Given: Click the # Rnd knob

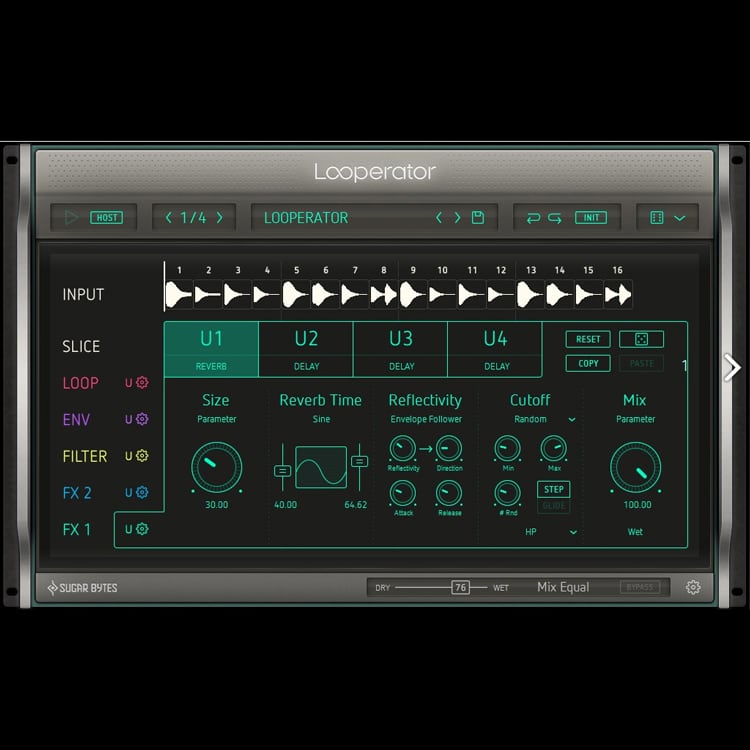Looking at the screenshot, I should coord(507,493).
